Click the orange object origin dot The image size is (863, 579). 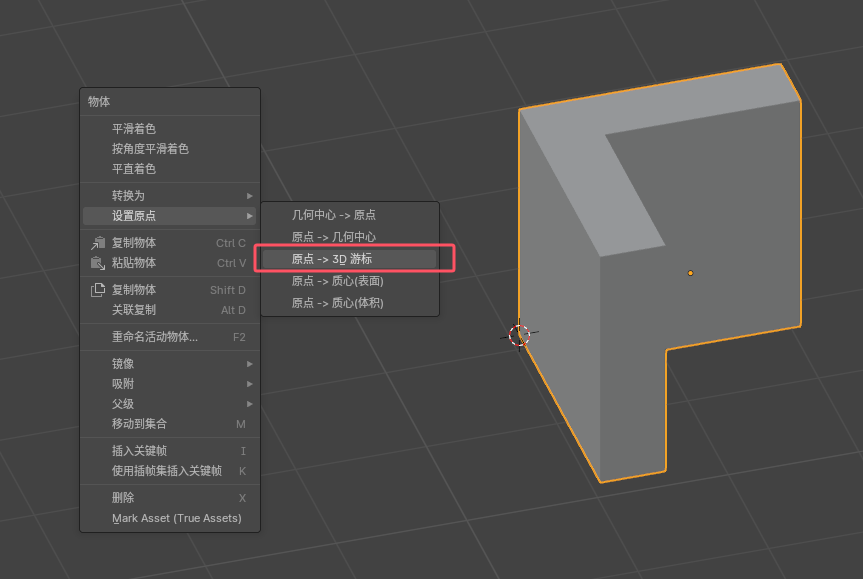pyautogui.click(x=690, y=273)
